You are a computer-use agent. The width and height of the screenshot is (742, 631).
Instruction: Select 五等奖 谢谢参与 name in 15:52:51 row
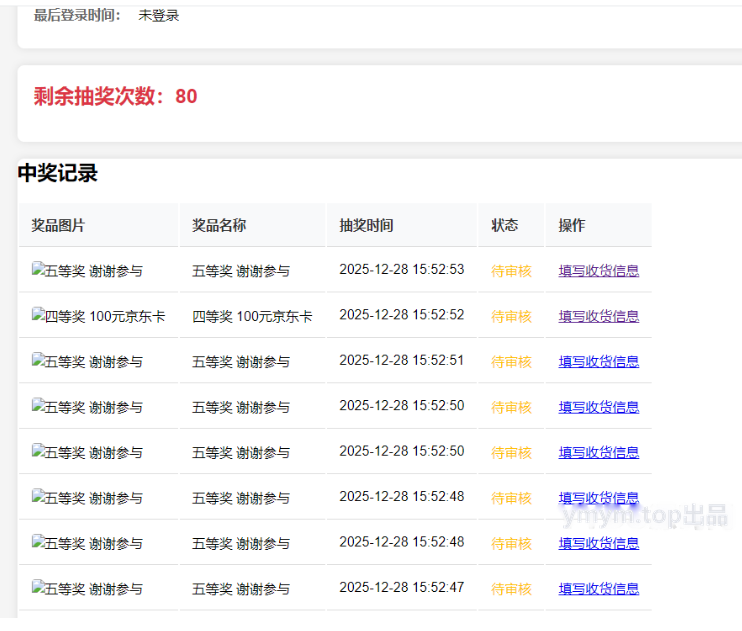click(x=241, y=362)
